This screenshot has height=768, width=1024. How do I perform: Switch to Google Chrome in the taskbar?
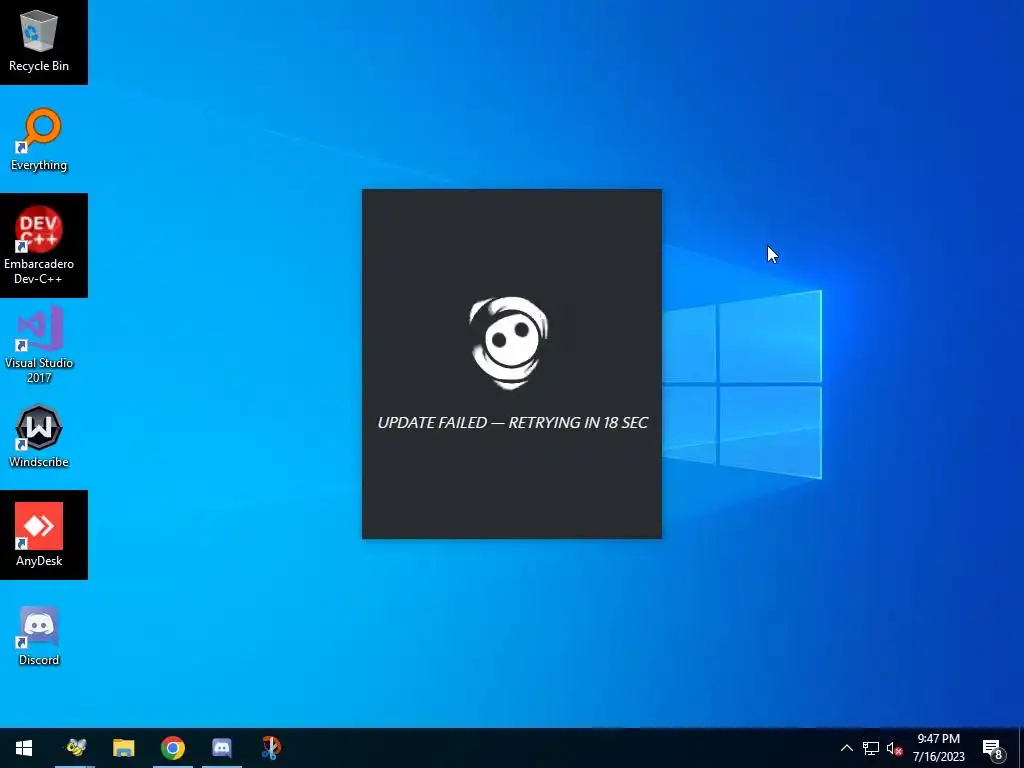click(x=173, y=748)
